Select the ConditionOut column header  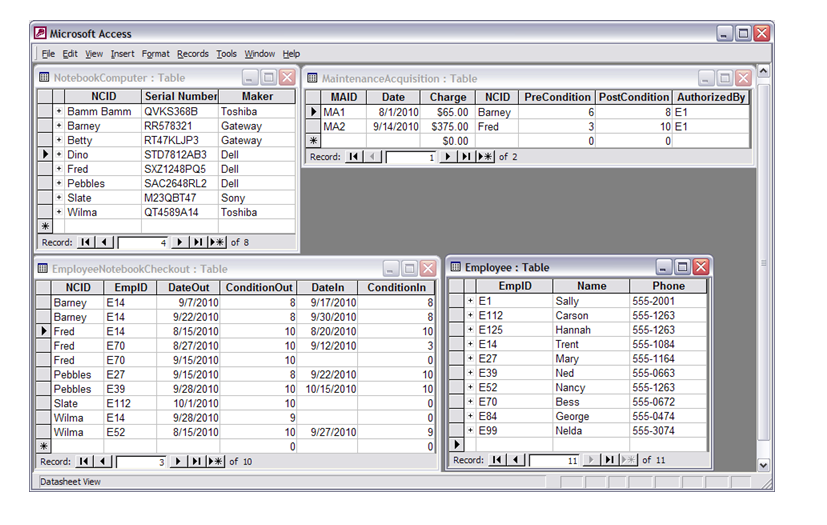[x=258, y=288]
